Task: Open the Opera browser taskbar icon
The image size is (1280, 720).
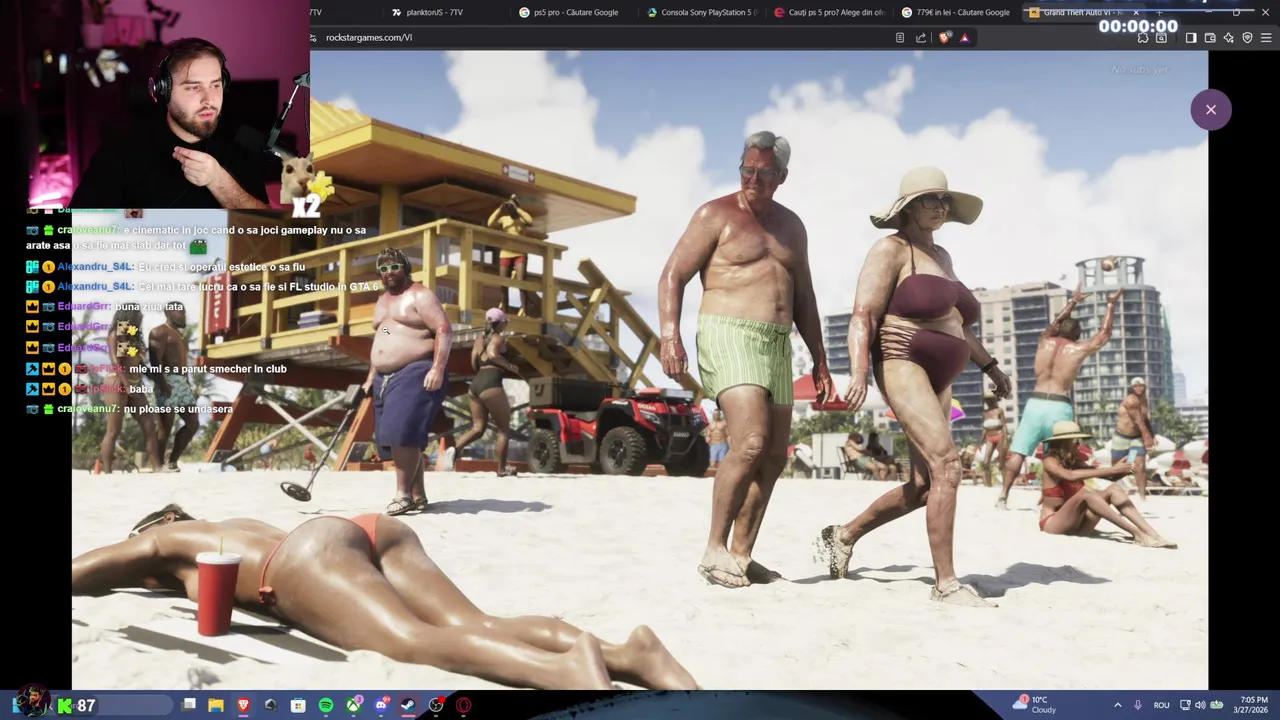Action: pos(464,705)
